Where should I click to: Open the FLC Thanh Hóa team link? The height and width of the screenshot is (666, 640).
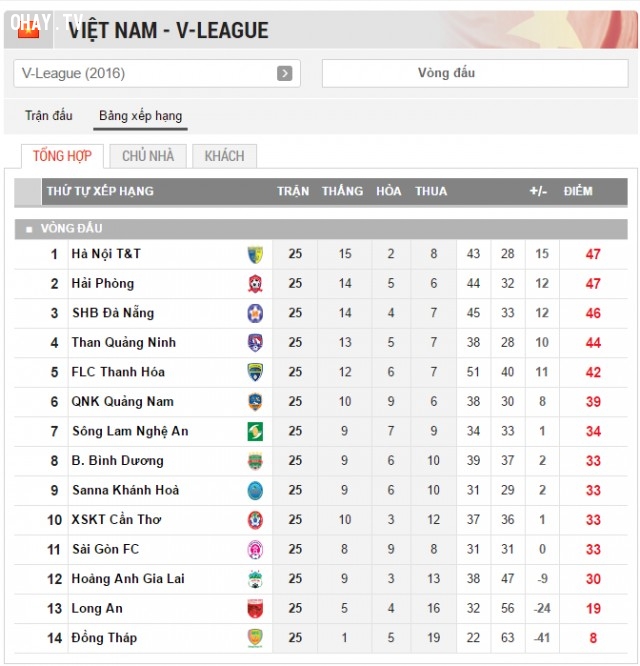tap(118, 372)
